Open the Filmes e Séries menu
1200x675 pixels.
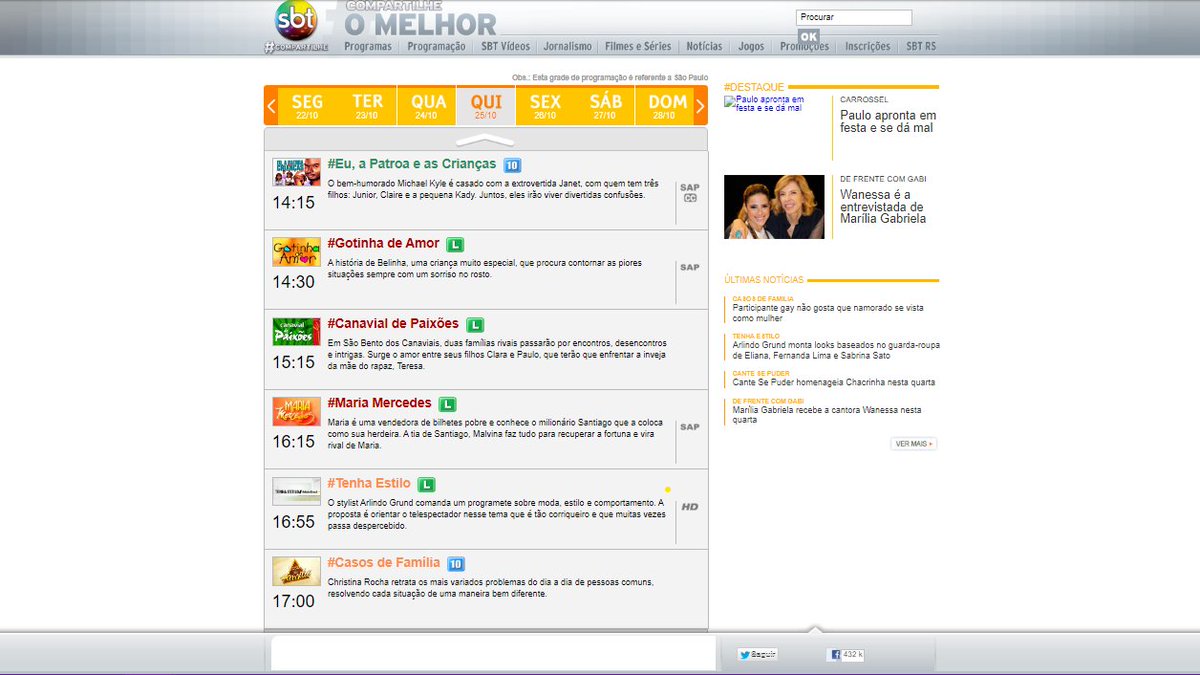638,46
